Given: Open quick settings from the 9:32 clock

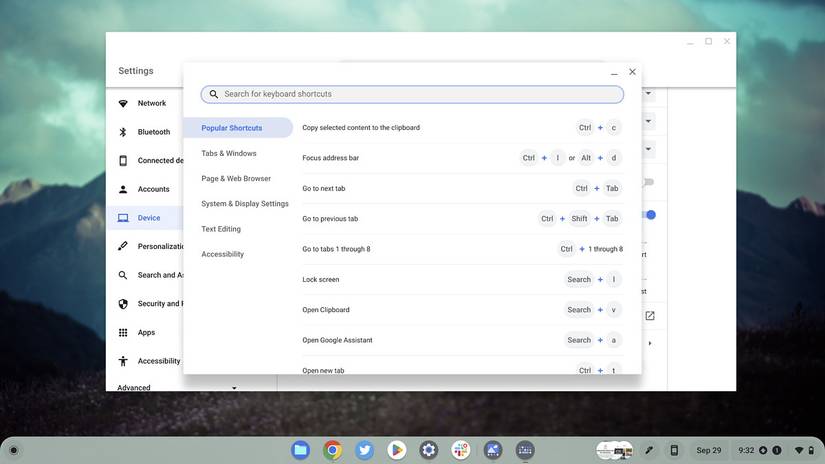Looking at the screenshot, I should [746, 450].
